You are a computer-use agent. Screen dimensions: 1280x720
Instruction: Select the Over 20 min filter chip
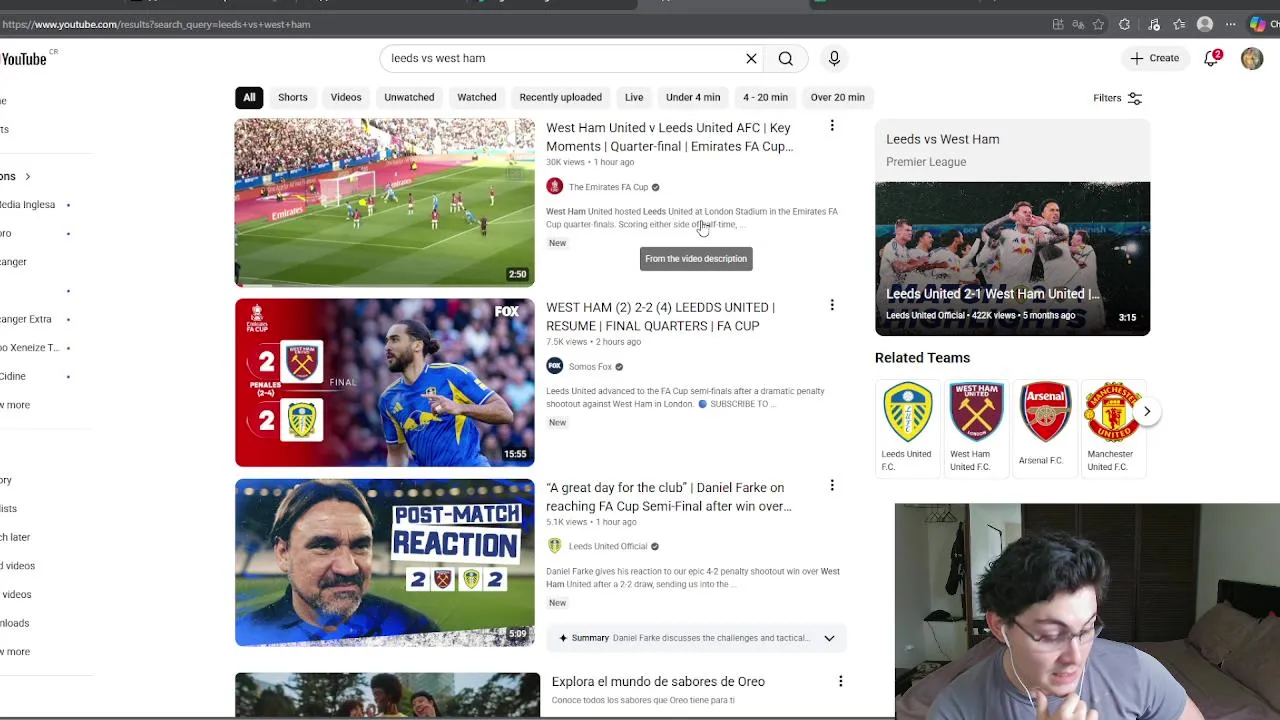tap(838, 97)
